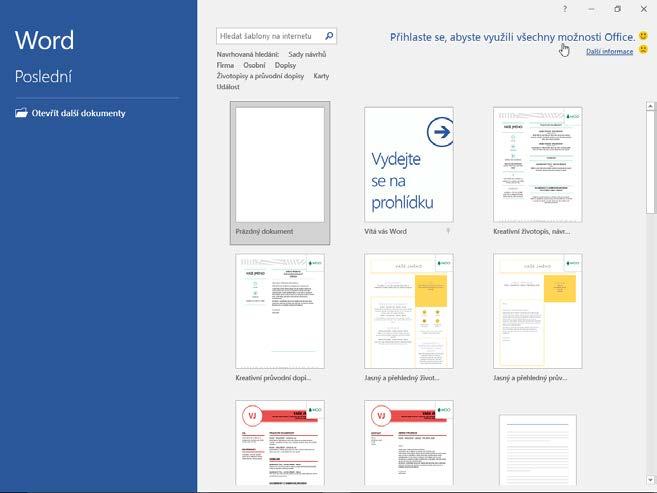This screenshot has height=493, width=657.
Task: Open the red VJ resume template
Action: pyautogui.click(x=280, y=443)
